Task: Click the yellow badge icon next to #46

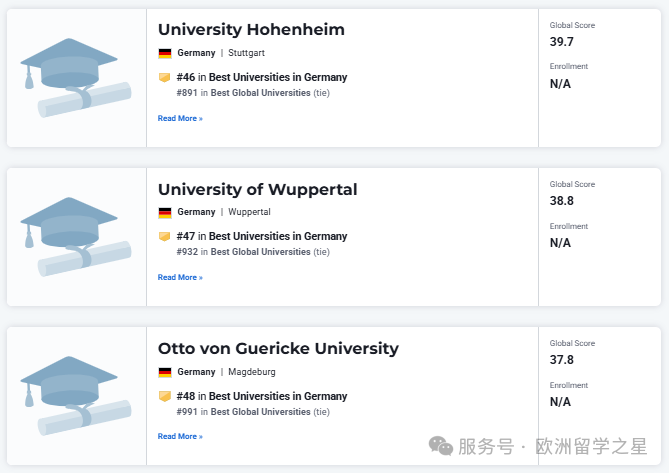Action: pyautogui.click(x=164, y=77)
